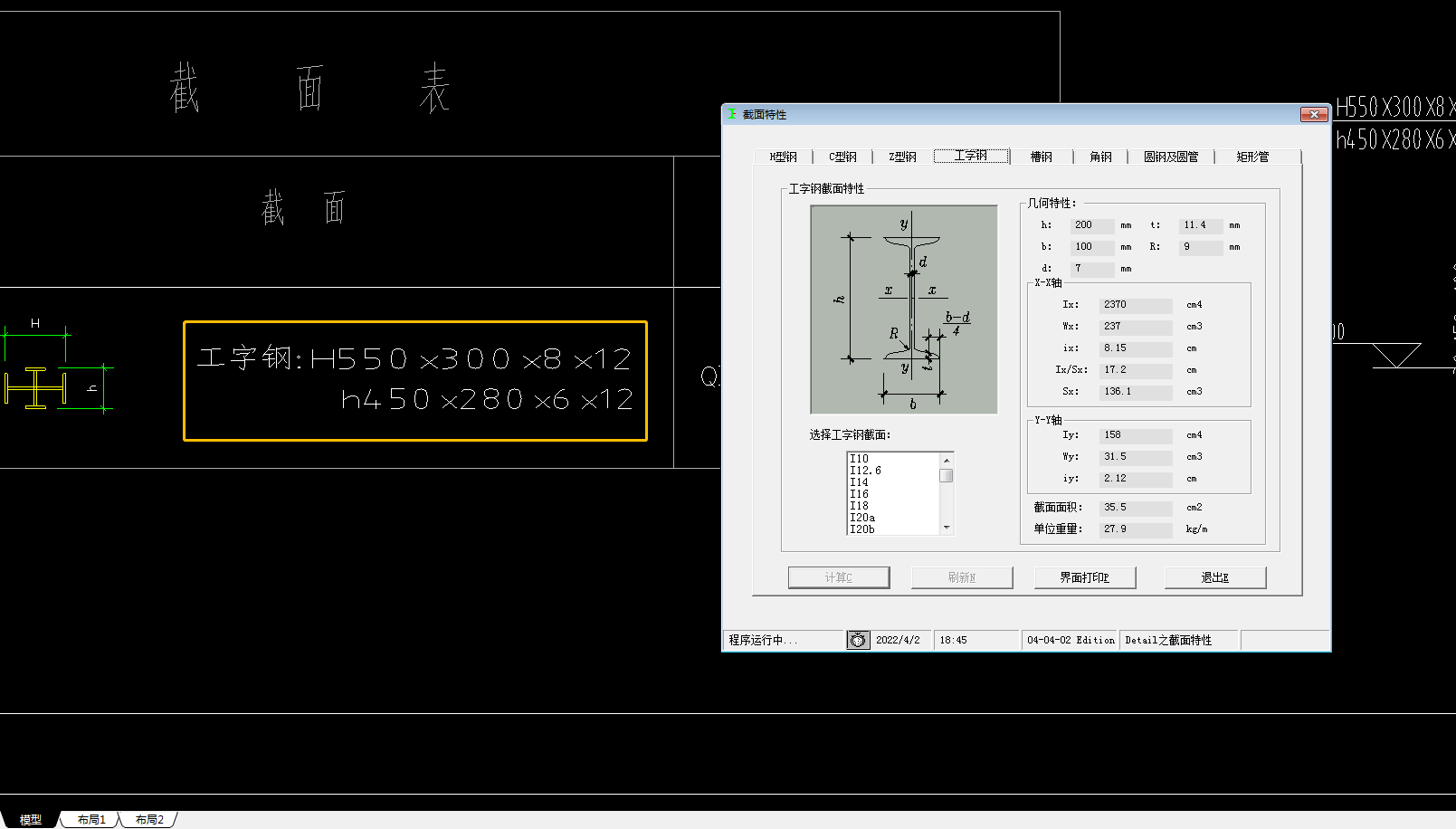Click the 截面 column header in drawing

tap(304, 207)
